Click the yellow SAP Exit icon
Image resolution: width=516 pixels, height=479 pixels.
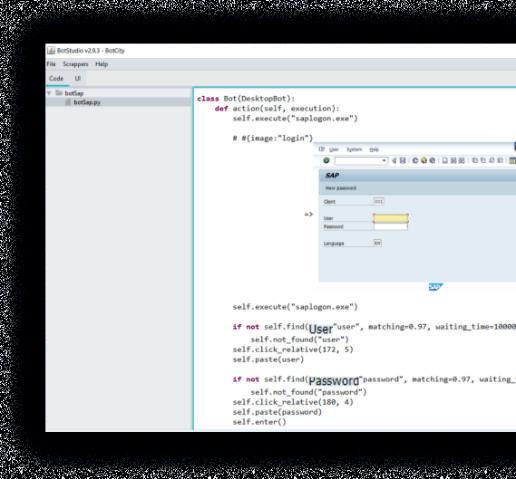tap(424, 160)
